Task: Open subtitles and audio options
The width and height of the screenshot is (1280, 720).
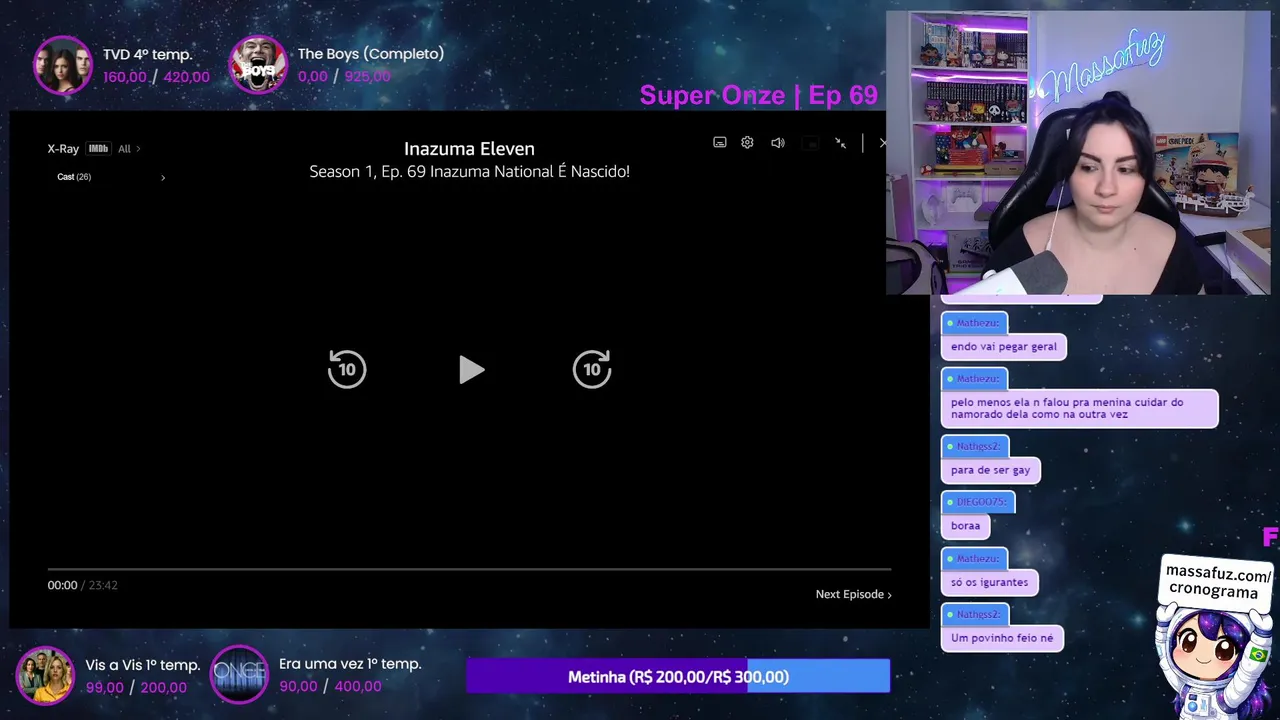Action: point(719,143)
